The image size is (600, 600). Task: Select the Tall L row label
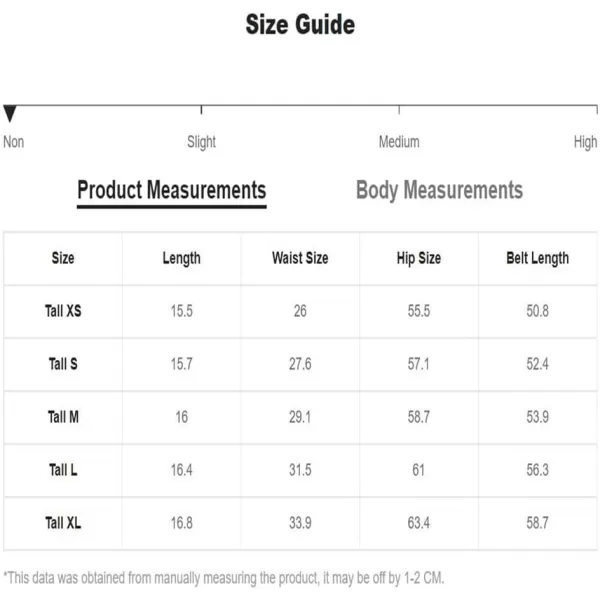[63, 470]
